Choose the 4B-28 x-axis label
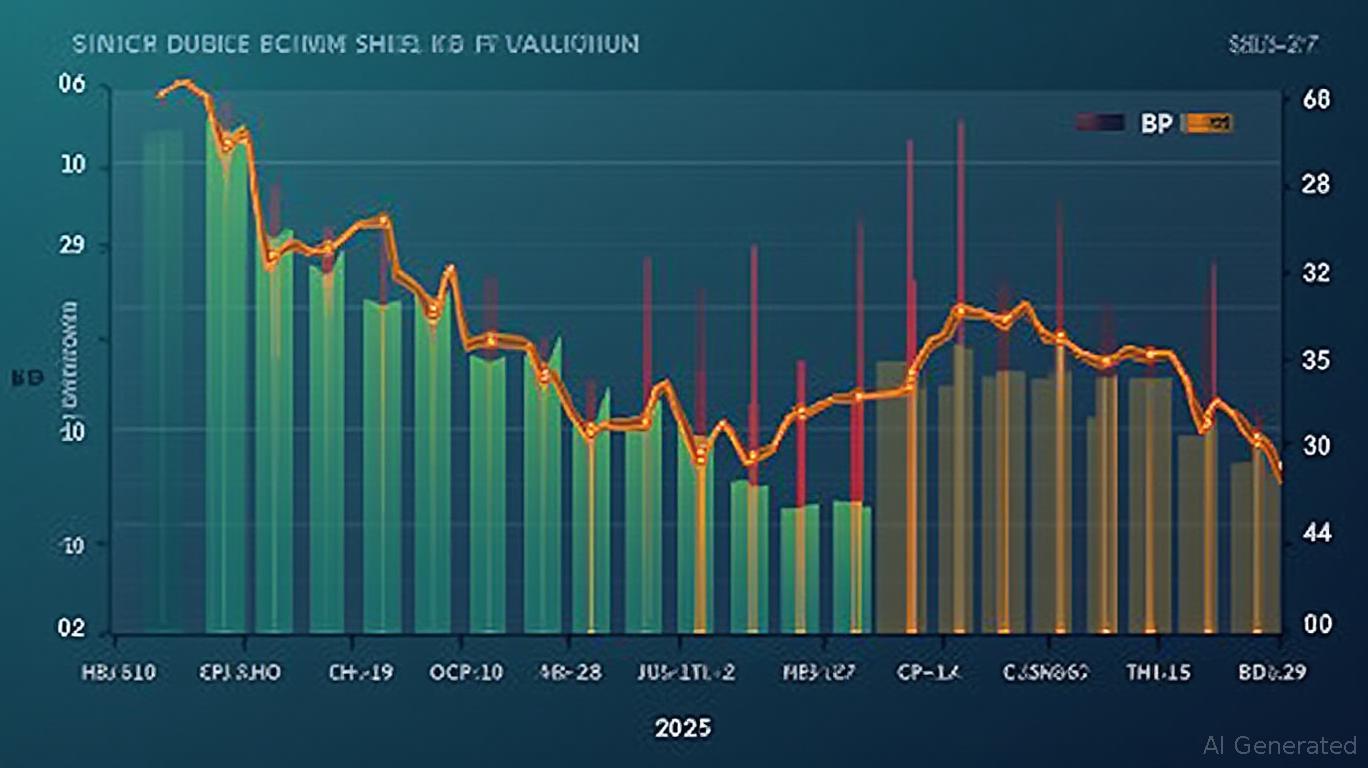Screen dimensions: 1368x768 (x=570, y=672)
